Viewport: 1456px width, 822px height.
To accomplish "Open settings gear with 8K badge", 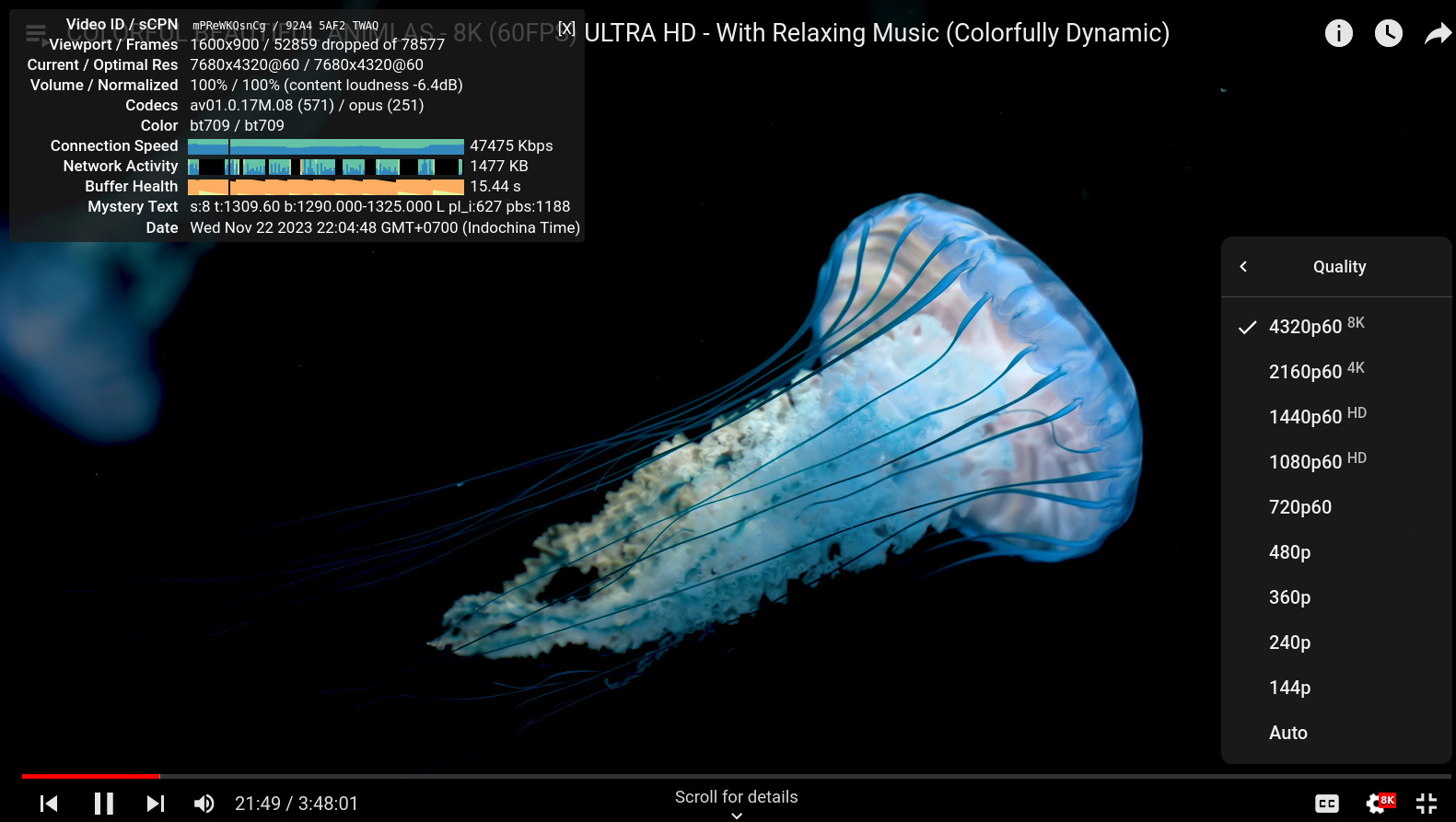I will click(x=1379, y=803).
